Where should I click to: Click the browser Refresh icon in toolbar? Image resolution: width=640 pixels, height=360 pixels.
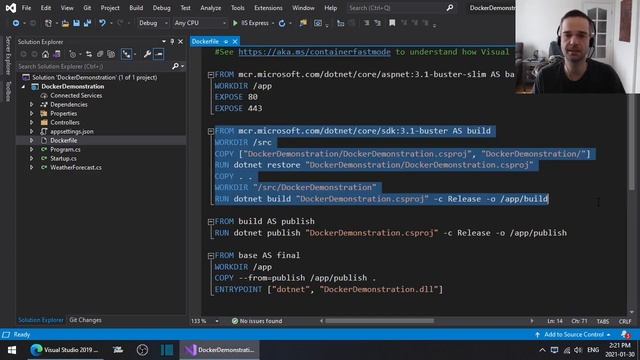pos(282,23)
